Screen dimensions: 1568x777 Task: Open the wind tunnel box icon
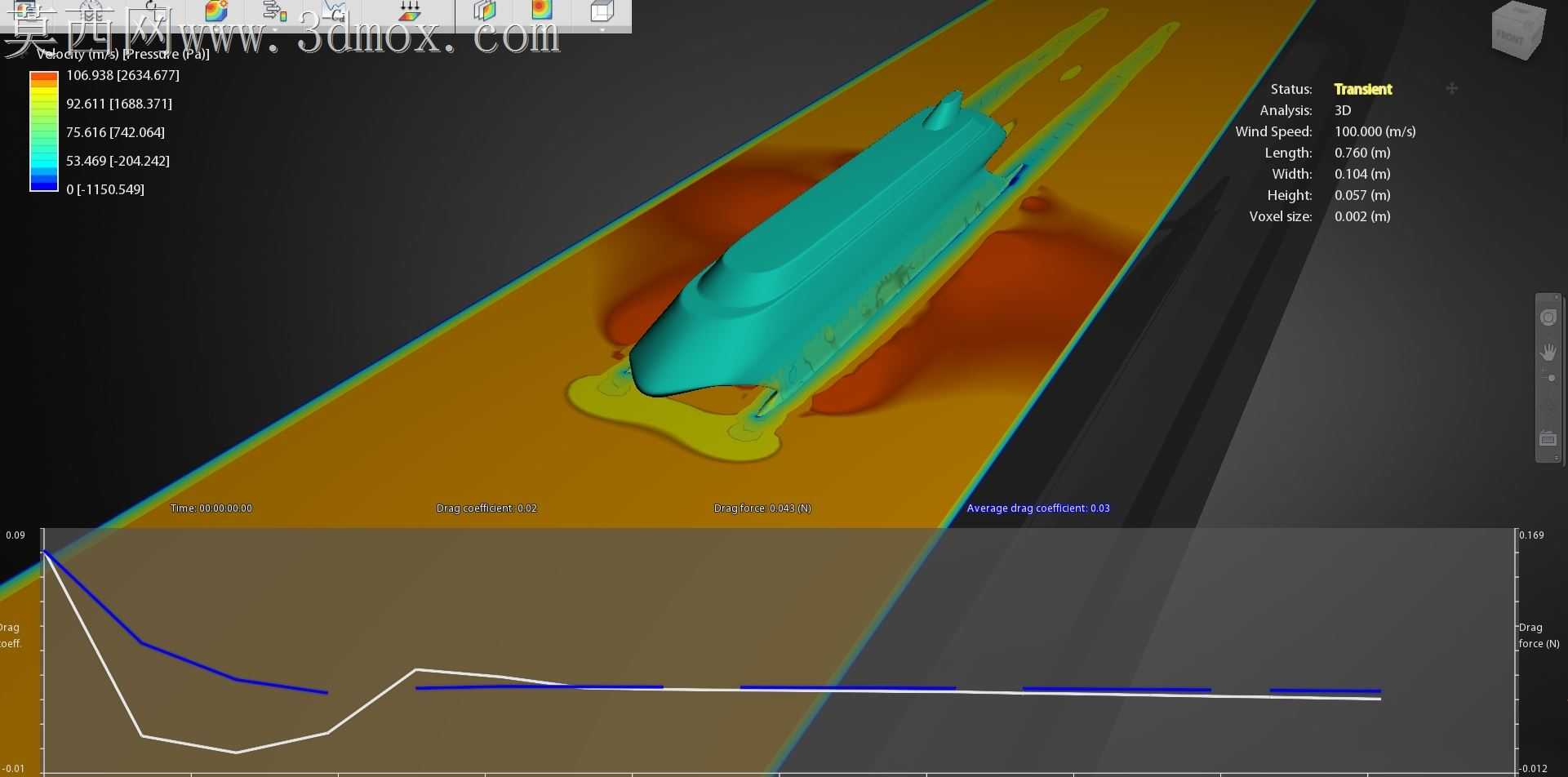pyautogui.click(x=602, y=11)
